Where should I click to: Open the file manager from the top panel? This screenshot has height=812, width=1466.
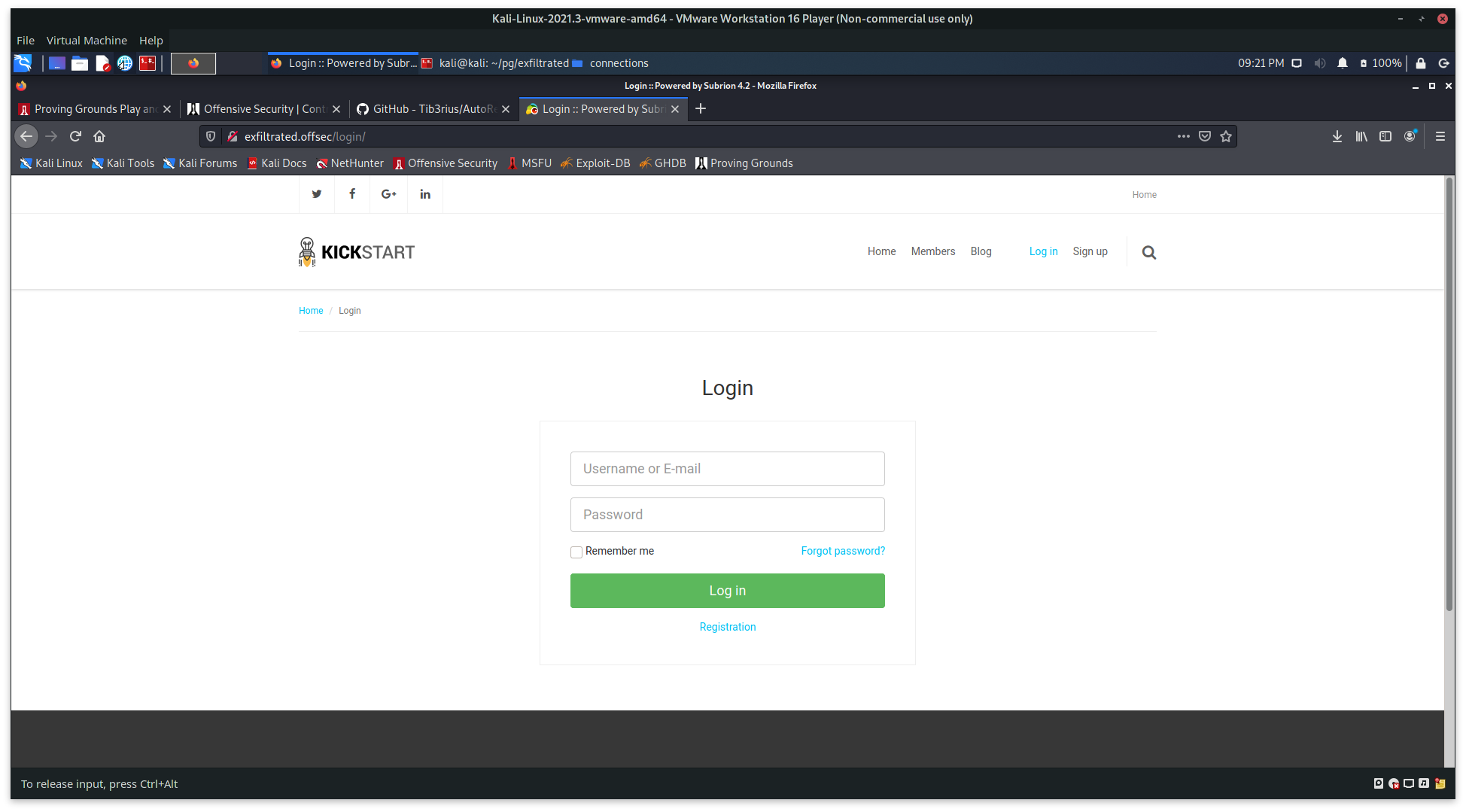[x=80, y=63]
